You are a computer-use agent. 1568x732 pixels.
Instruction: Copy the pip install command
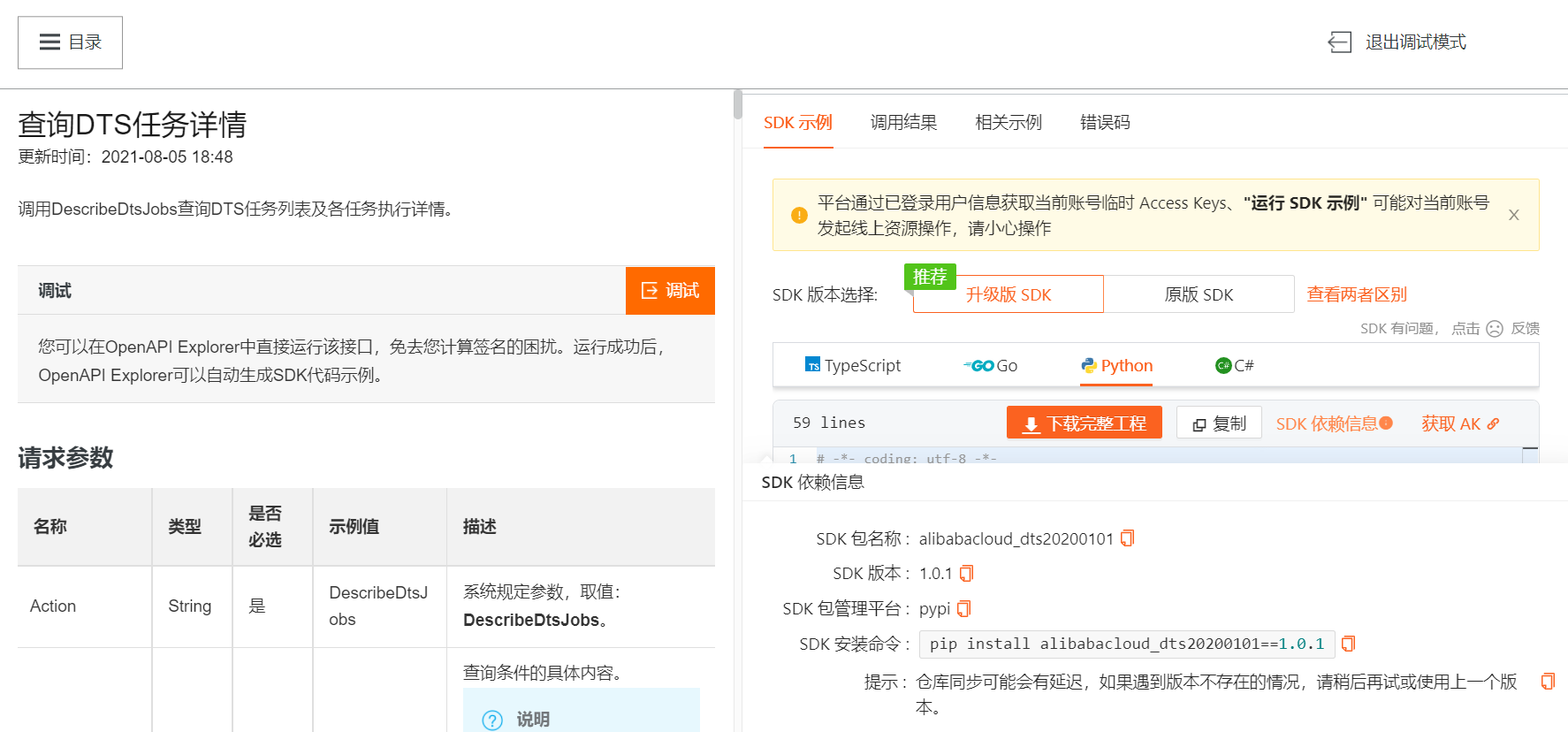1348,644
